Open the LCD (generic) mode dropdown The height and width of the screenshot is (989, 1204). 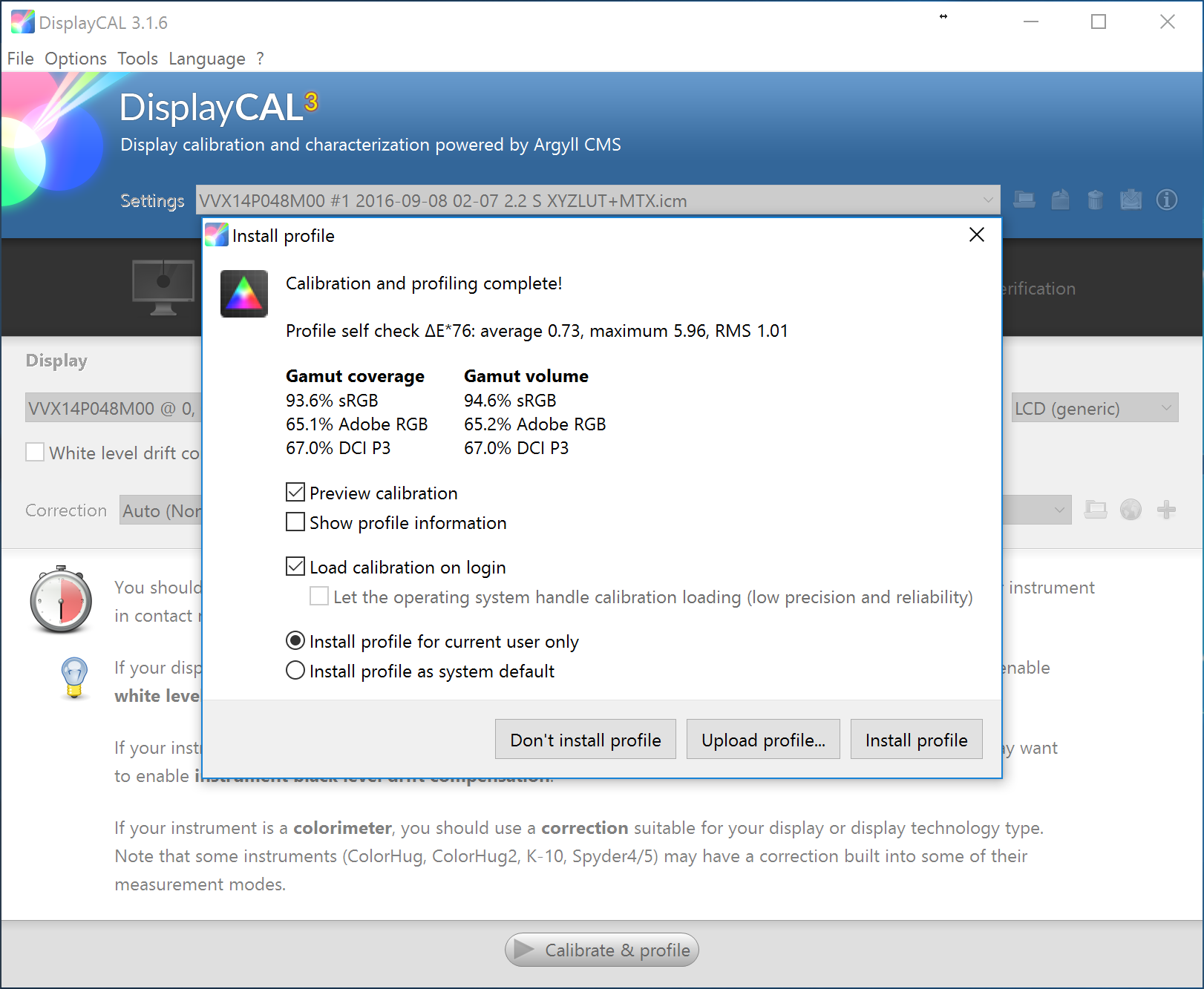(x=1095, y=407)
